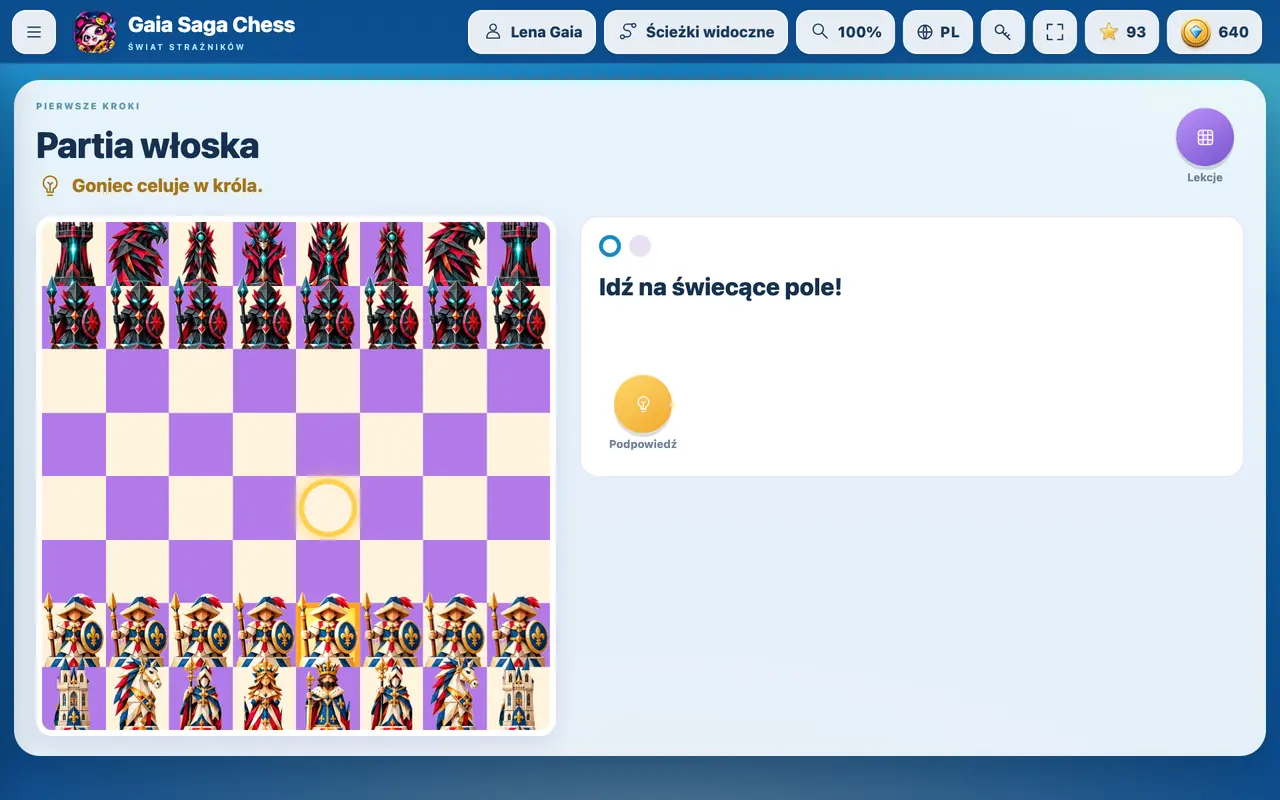Click the 'Idź na świecące pole!' instruction
This screenshot has height=800, width=1280.
(720, 287)
